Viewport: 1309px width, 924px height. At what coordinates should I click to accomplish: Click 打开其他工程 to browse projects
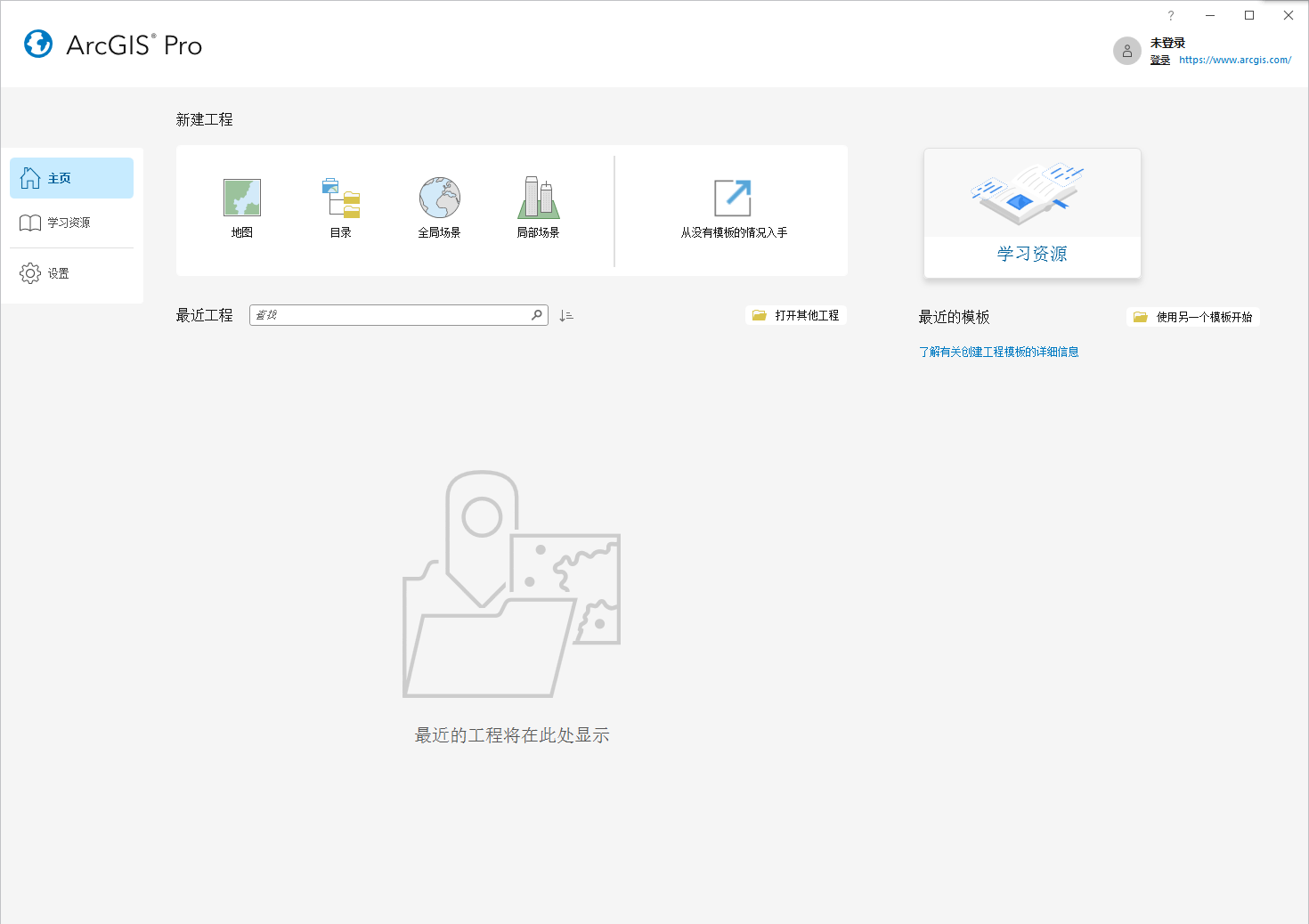[x=795, y=314]
